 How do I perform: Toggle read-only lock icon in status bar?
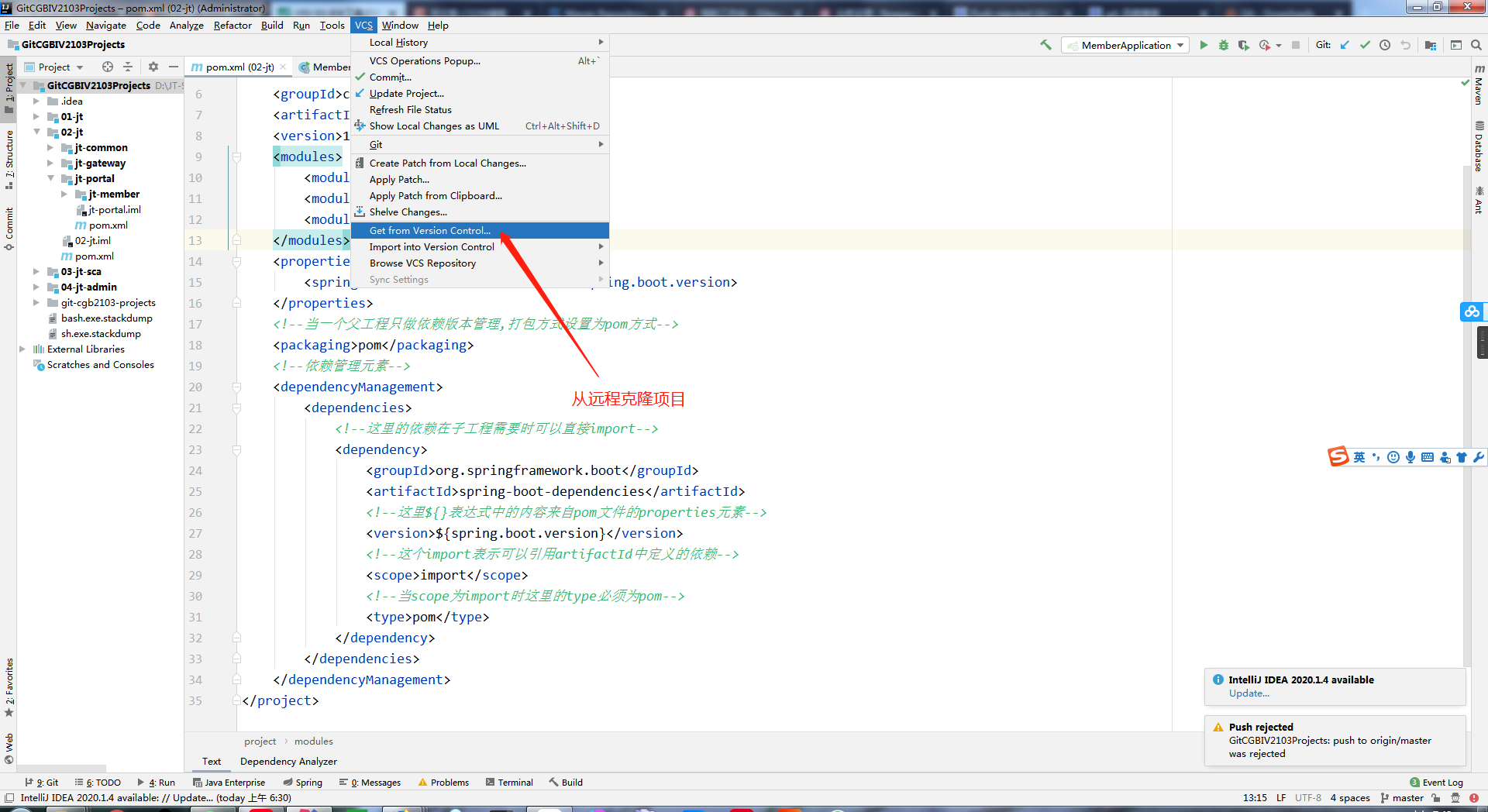tap(1436, 797)
